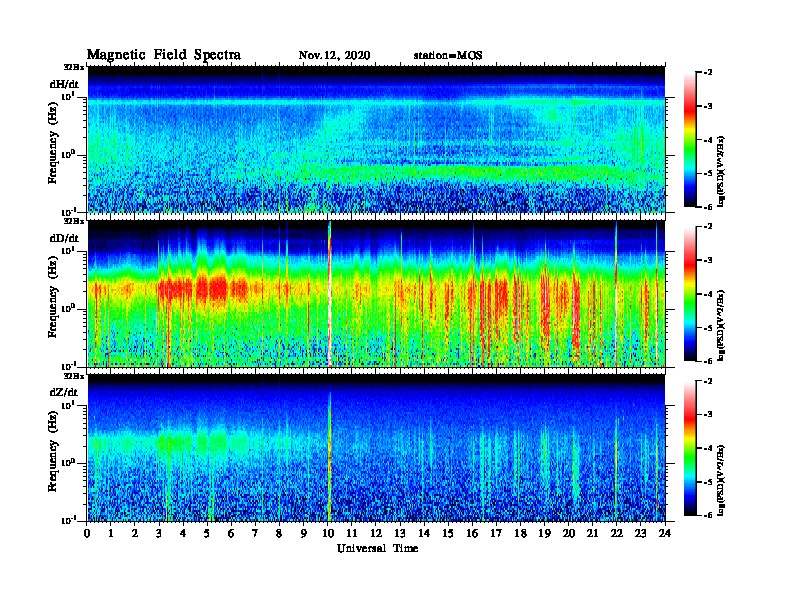Click hour tick label "0" on time axis

click(87, 533)
